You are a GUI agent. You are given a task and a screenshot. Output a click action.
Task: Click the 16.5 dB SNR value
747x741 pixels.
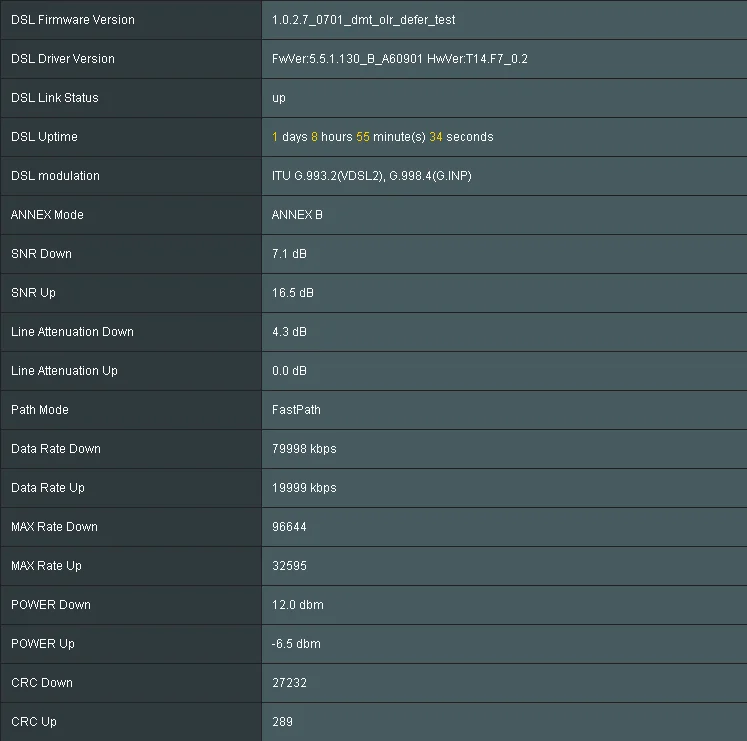[293, 293]
